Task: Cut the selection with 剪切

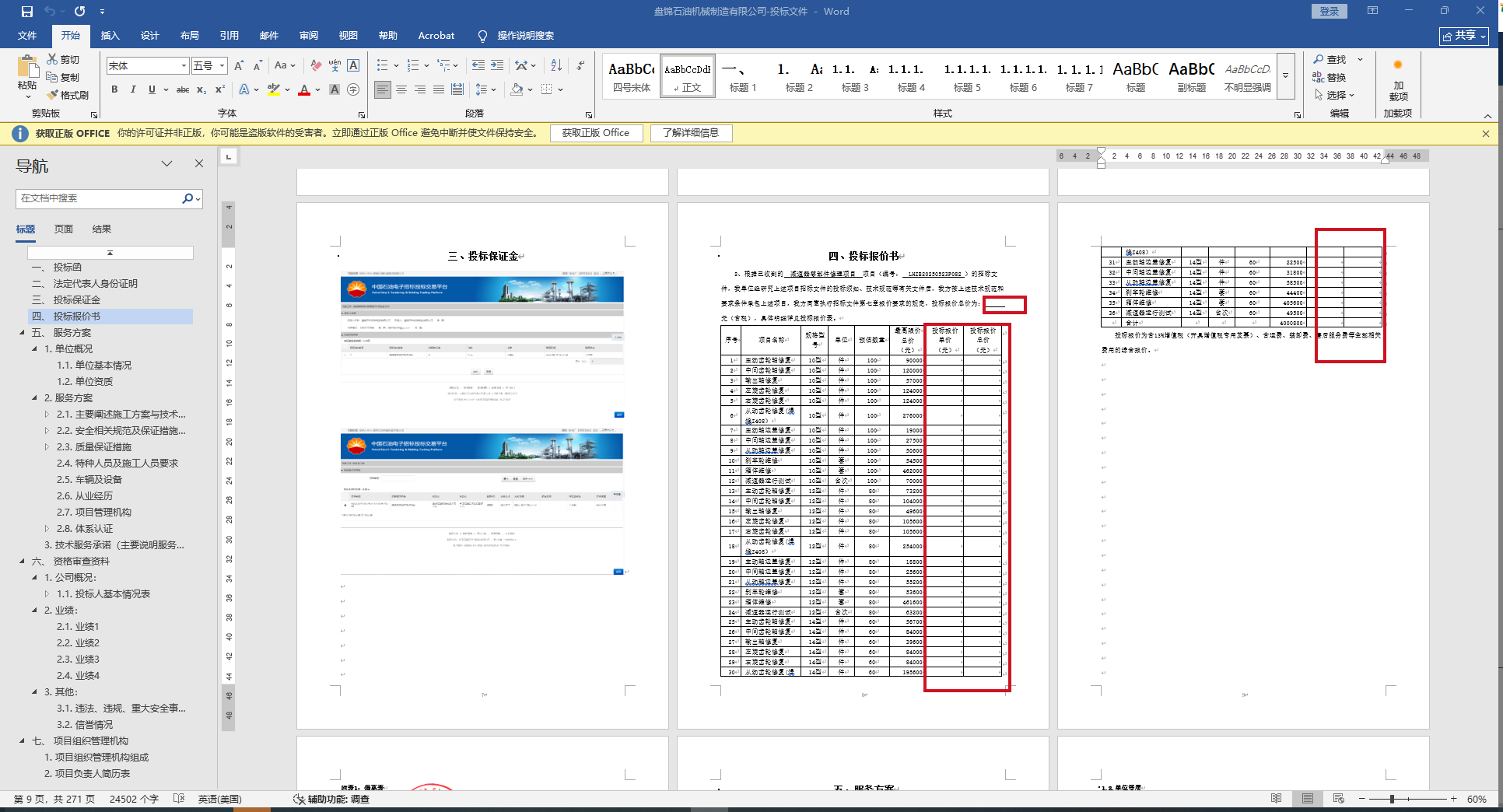Action: point(64,59)
